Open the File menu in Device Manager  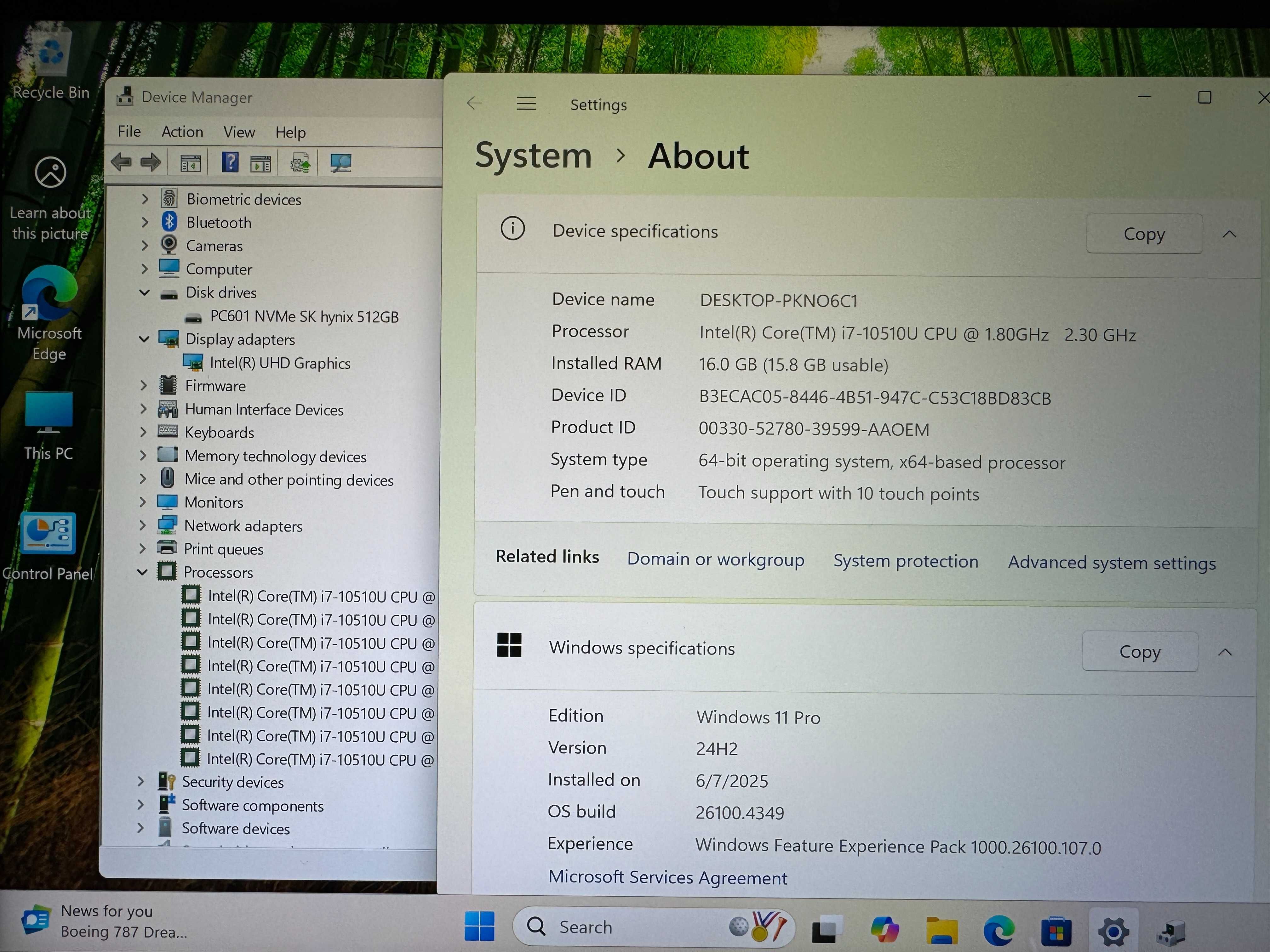(x=129, y=131)
